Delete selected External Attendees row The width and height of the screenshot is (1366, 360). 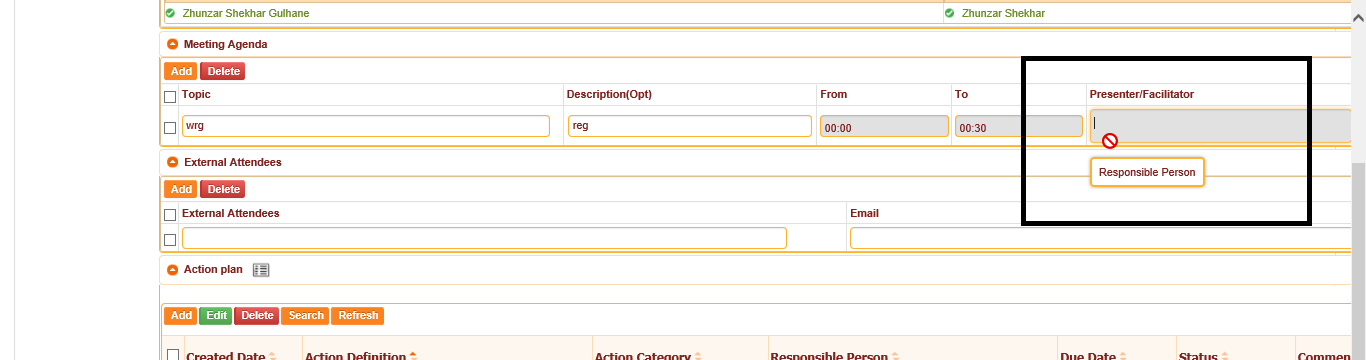click(x=223, y=189)
